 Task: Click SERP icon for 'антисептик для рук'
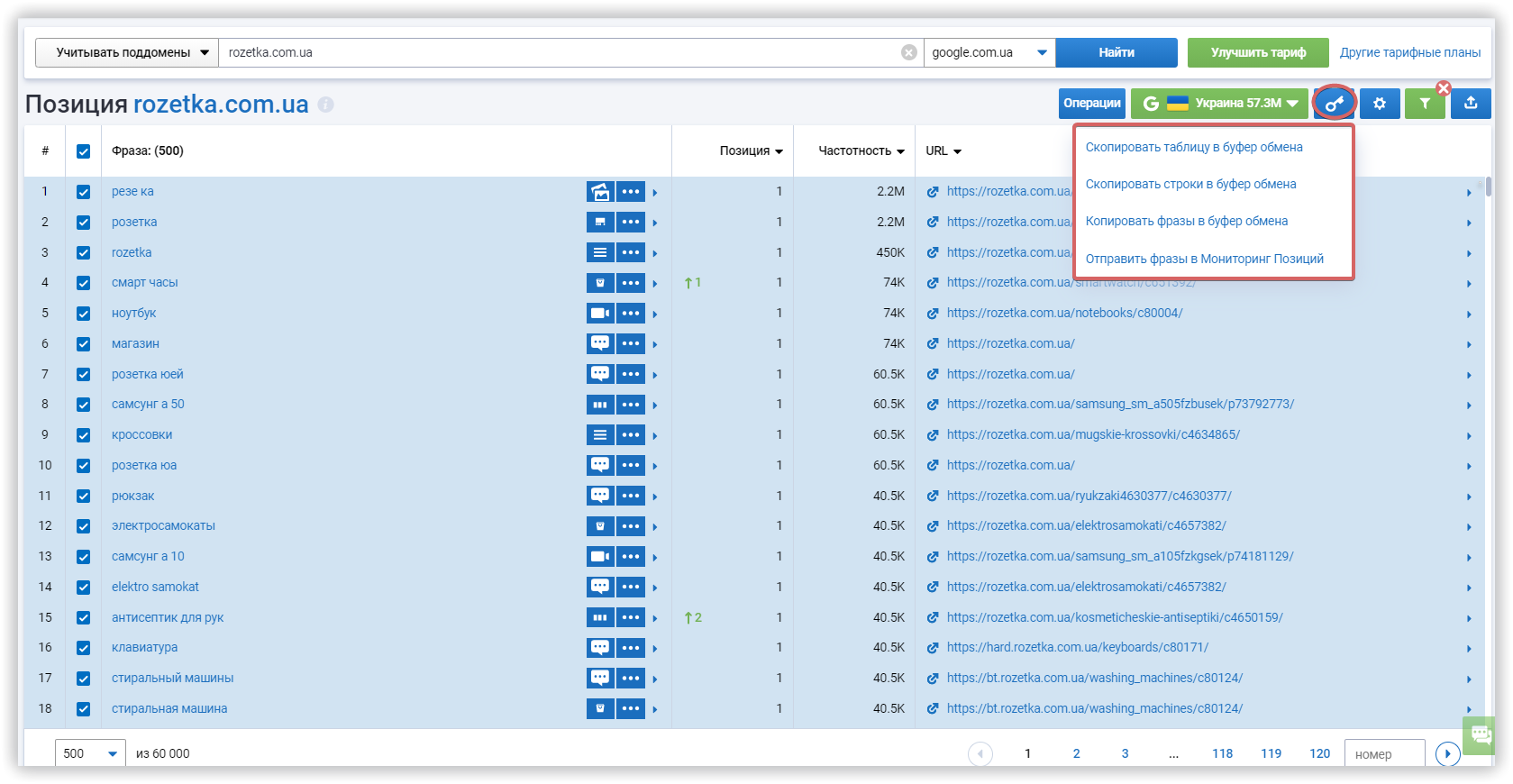click(600, 617)
